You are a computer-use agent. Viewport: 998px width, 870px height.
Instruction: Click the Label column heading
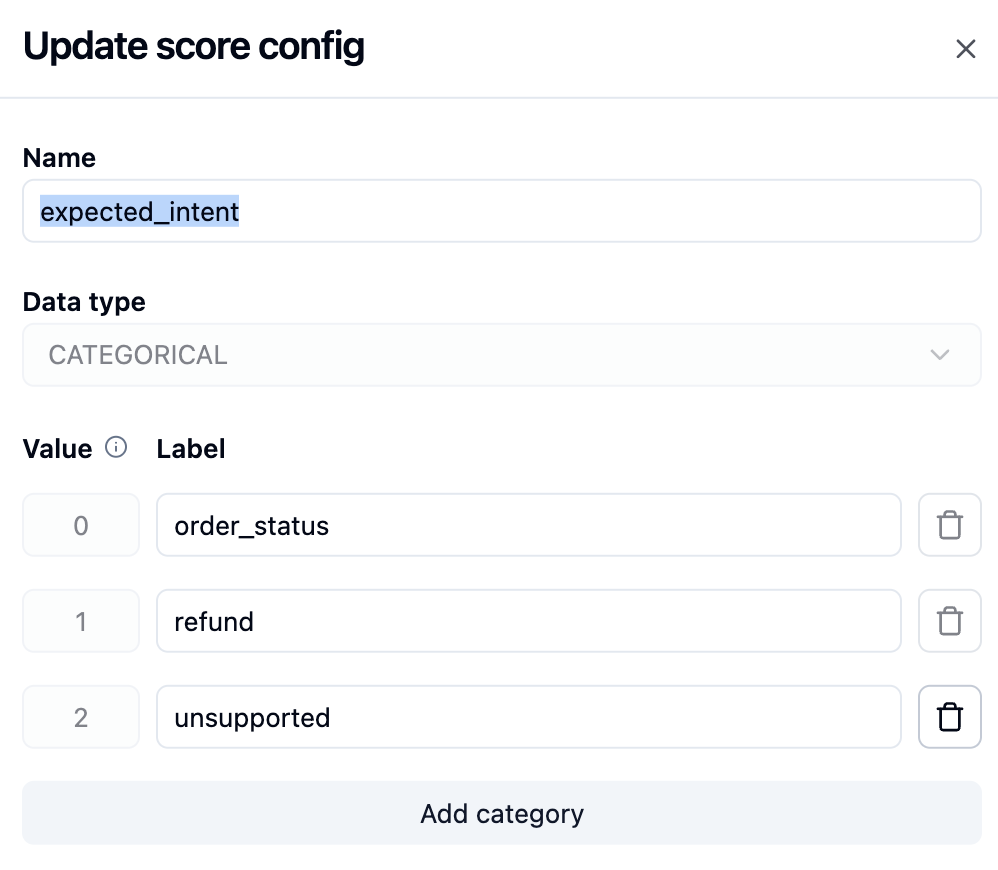click(x=191, y=449)
